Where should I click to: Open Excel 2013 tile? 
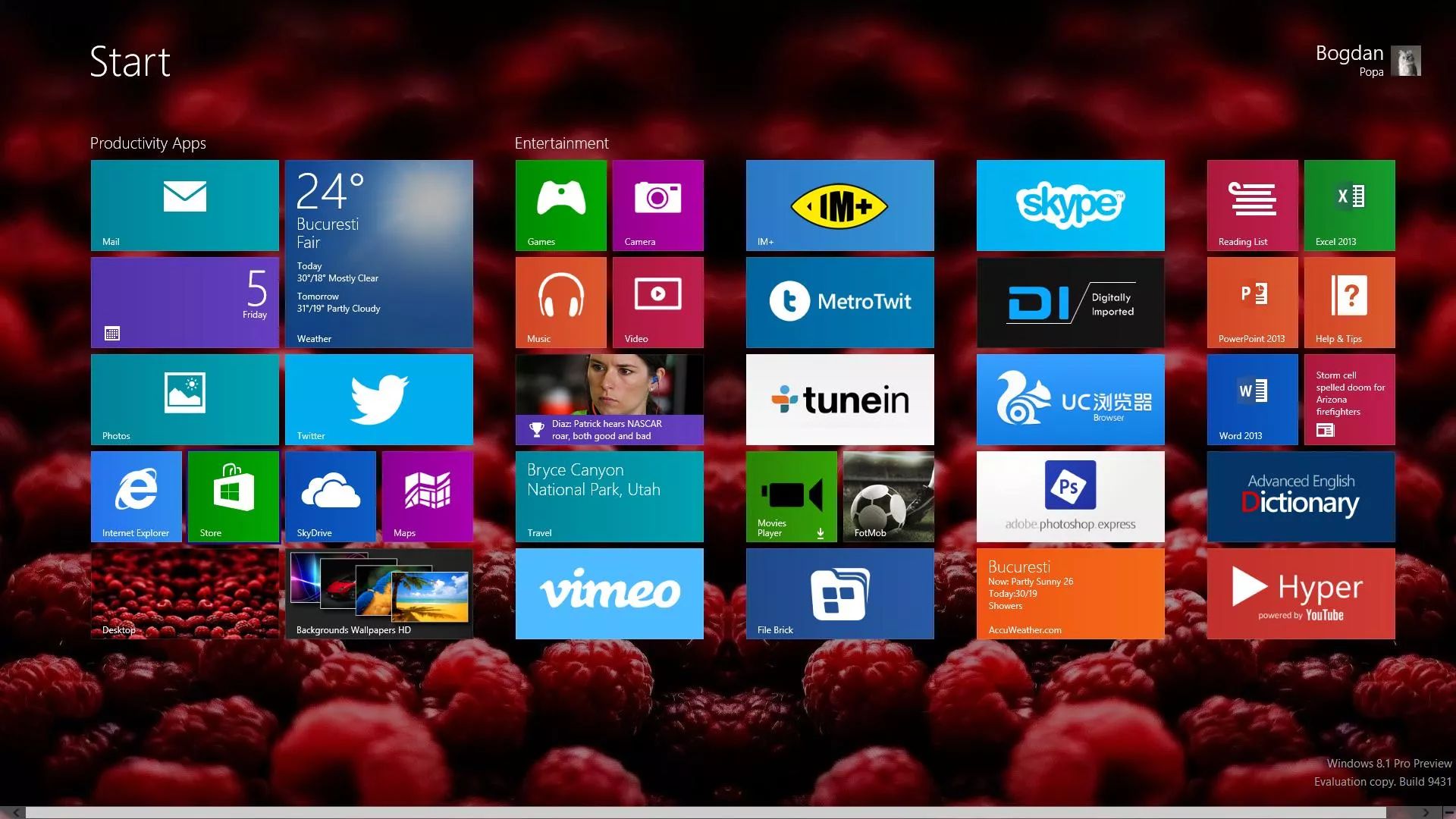tap(1349, 205)
